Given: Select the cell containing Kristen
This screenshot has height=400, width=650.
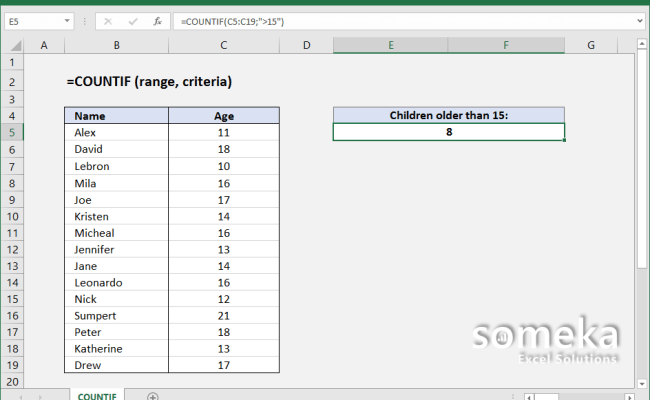Looking at the screenshot, I should [x=116, y=216].
